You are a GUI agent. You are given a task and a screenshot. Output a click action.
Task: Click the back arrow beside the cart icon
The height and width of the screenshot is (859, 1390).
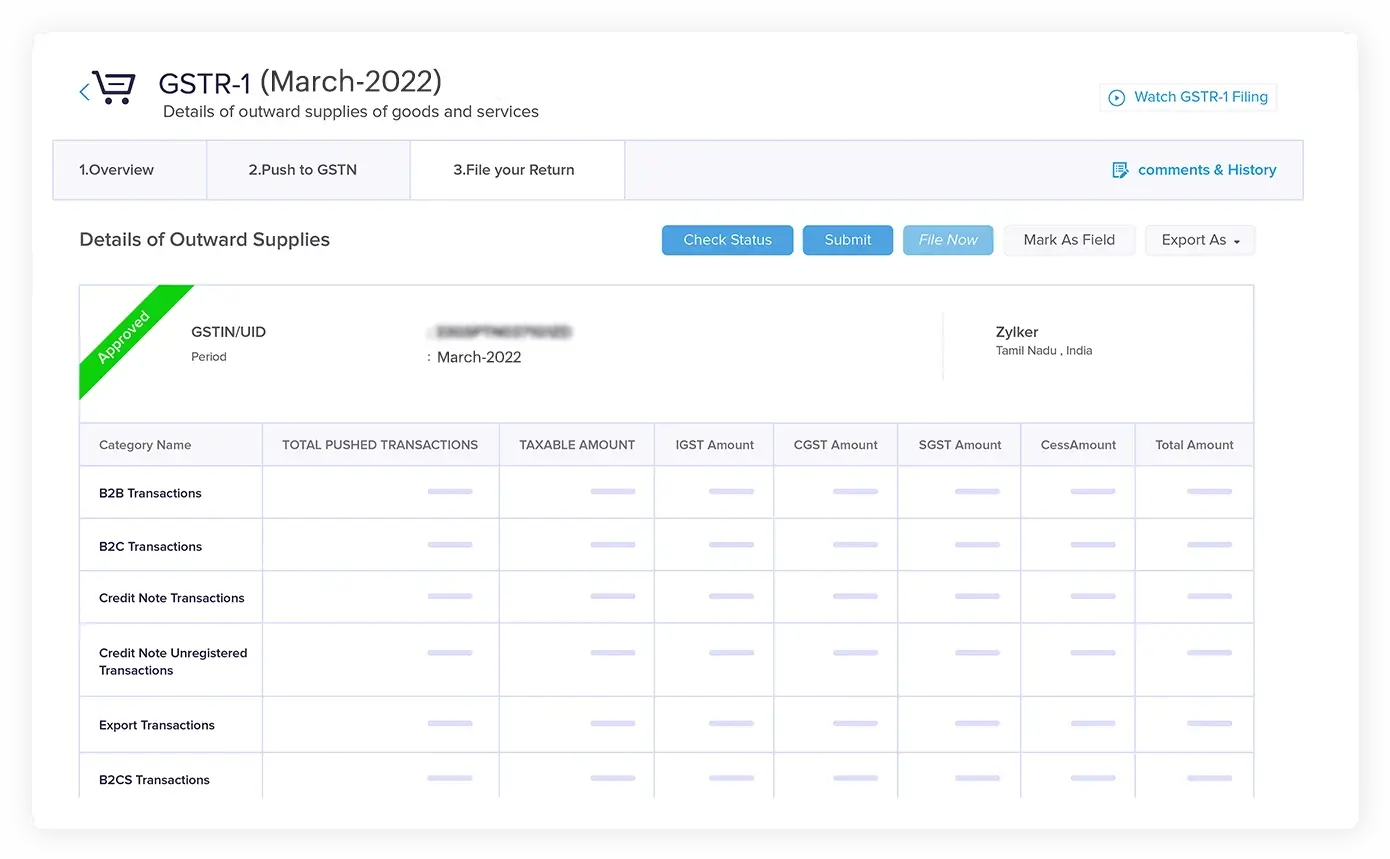point(83,91)
